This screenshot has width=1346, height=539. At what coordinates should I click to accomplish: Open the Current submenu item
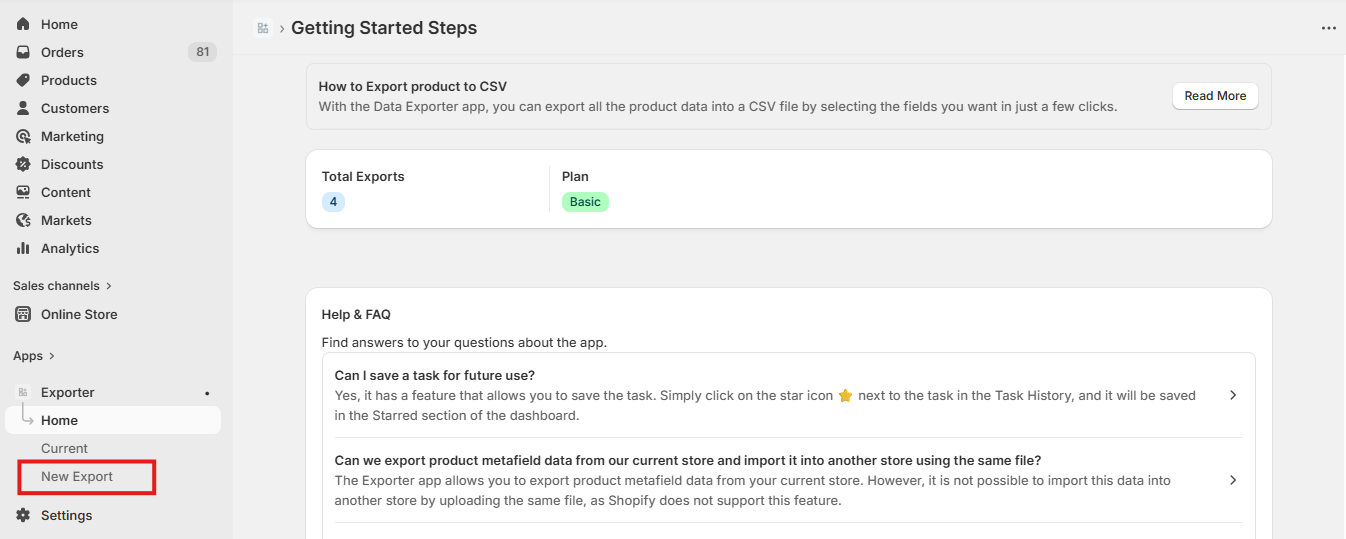click(x=64, y=449)
